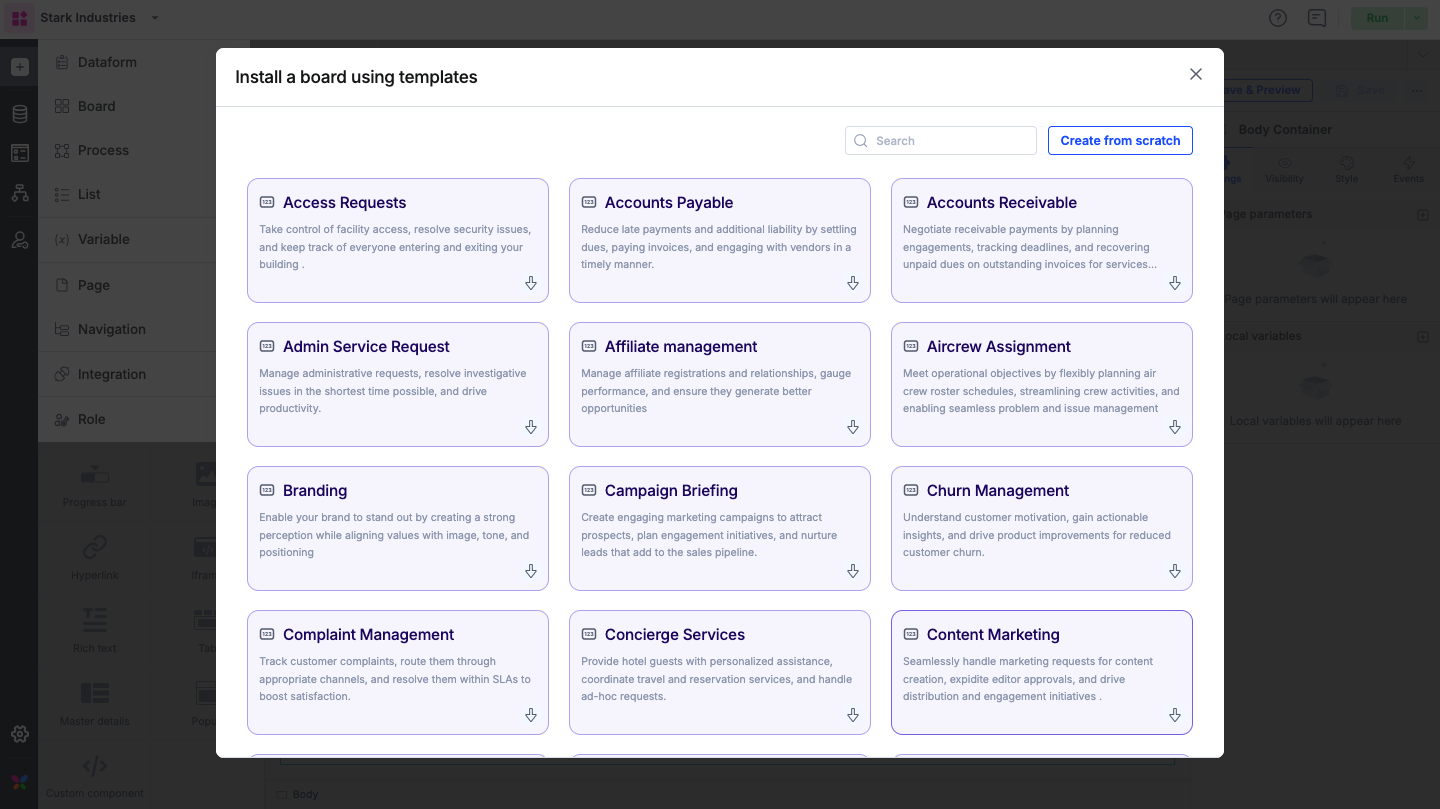Click install arrow on Branding card
Viewport: 1440px width, 809px height.
point(531,572)
